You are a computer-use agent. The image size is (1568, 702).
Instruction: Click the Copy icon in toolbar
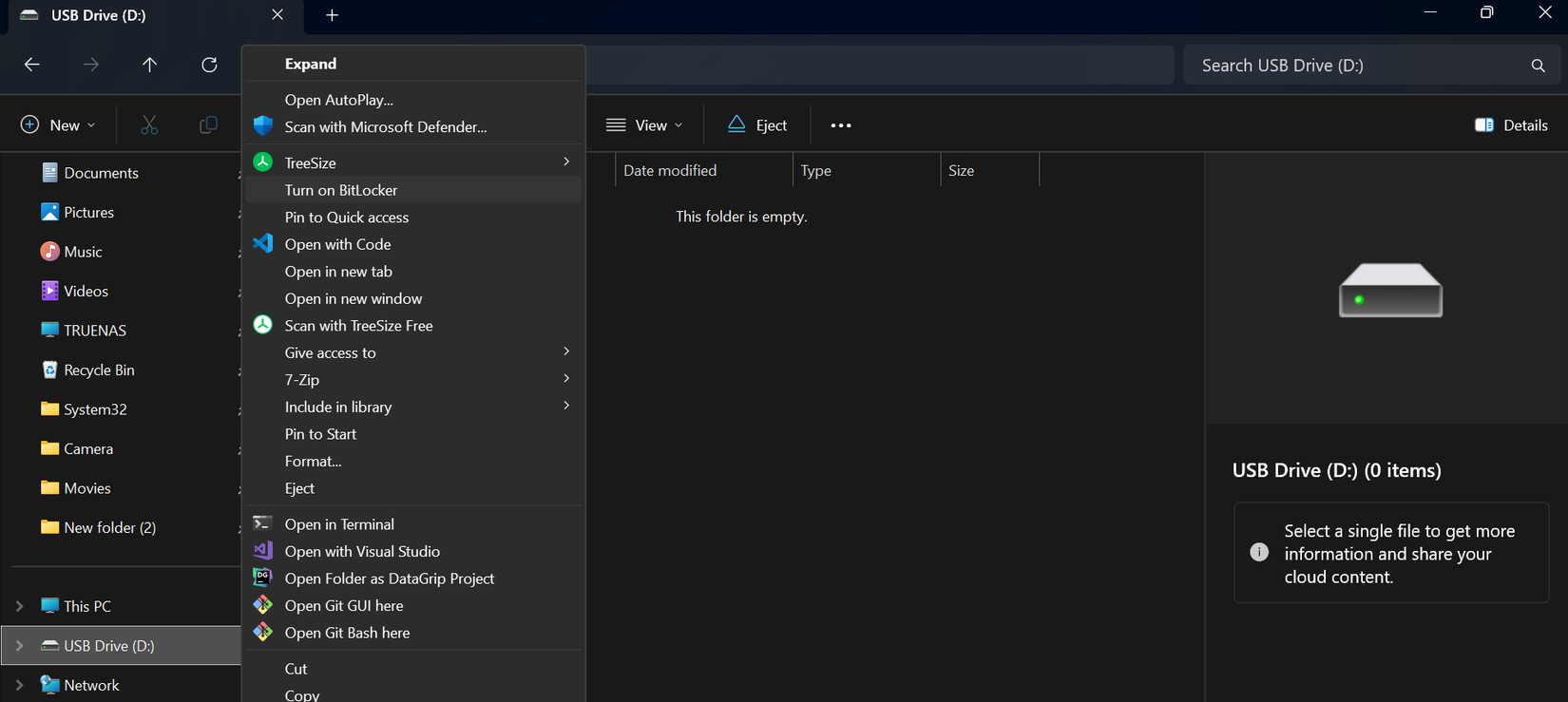tap(208, 125)
